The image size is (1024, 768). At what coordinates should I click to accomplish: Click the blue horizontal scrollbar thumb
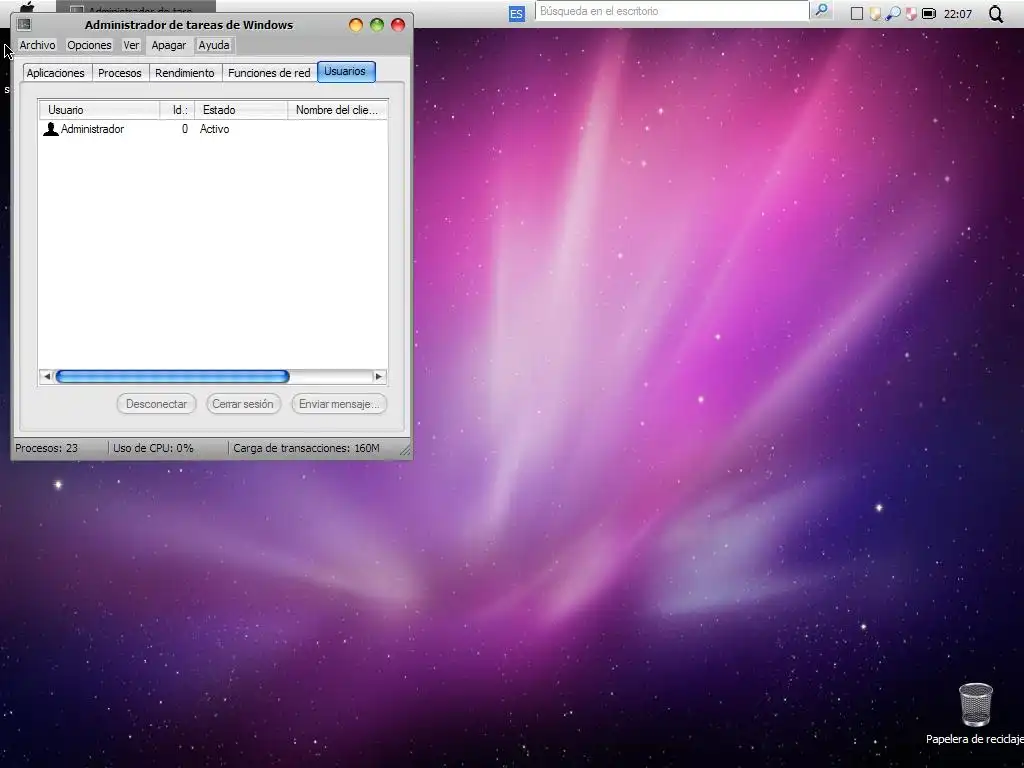point(172,376)
